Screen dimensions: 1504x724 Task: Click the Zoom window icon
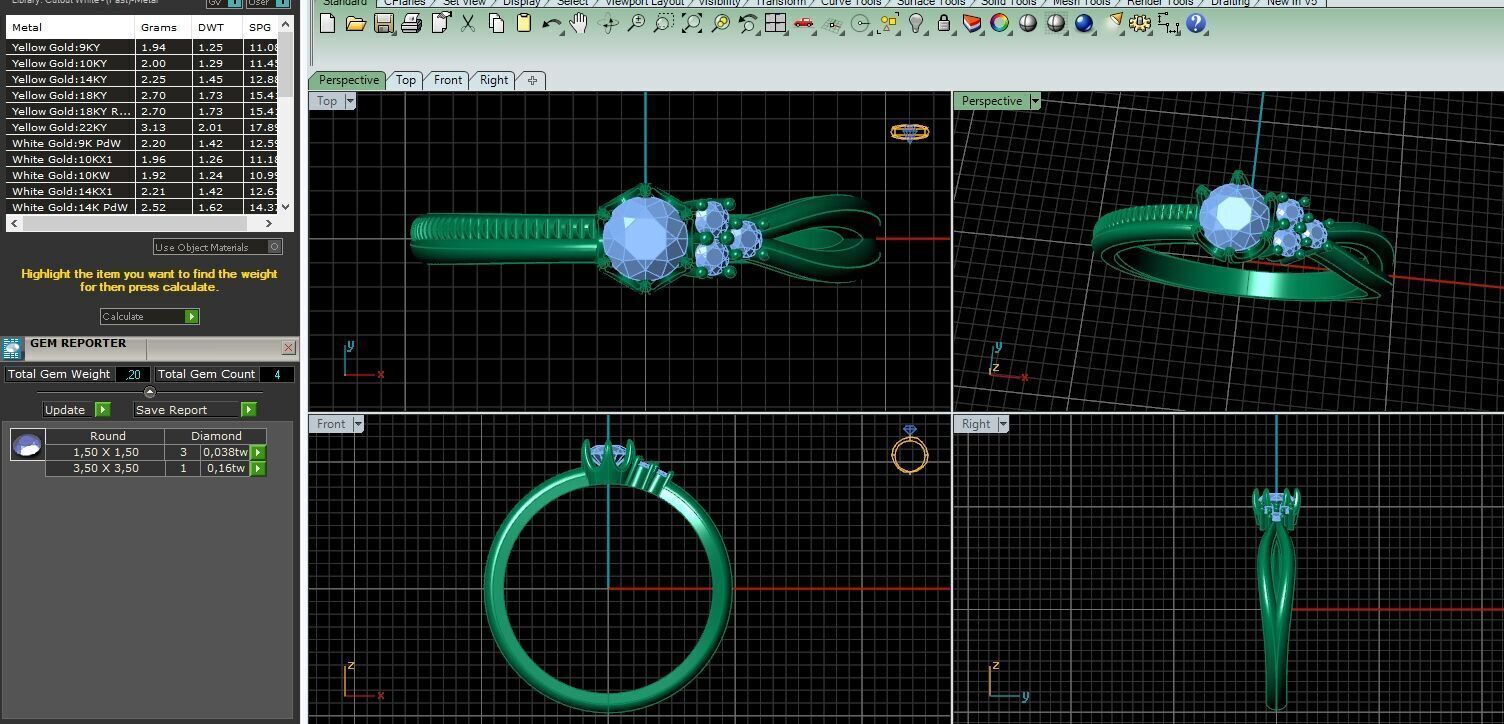click(664, 23)
